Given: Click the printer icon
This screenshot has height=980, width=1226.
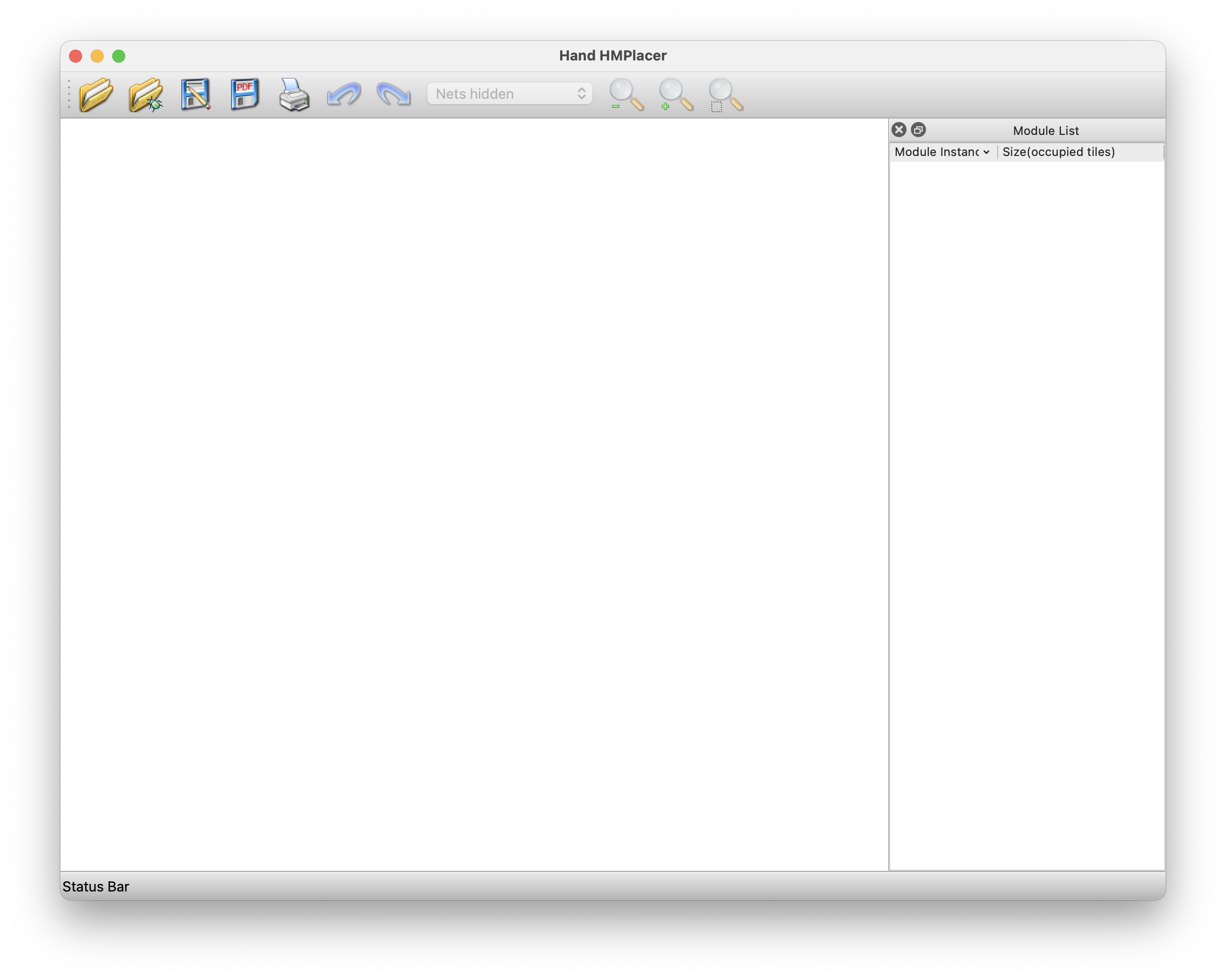Looking at the screenshot, I should pyautogui.click(x=294, y=94).
